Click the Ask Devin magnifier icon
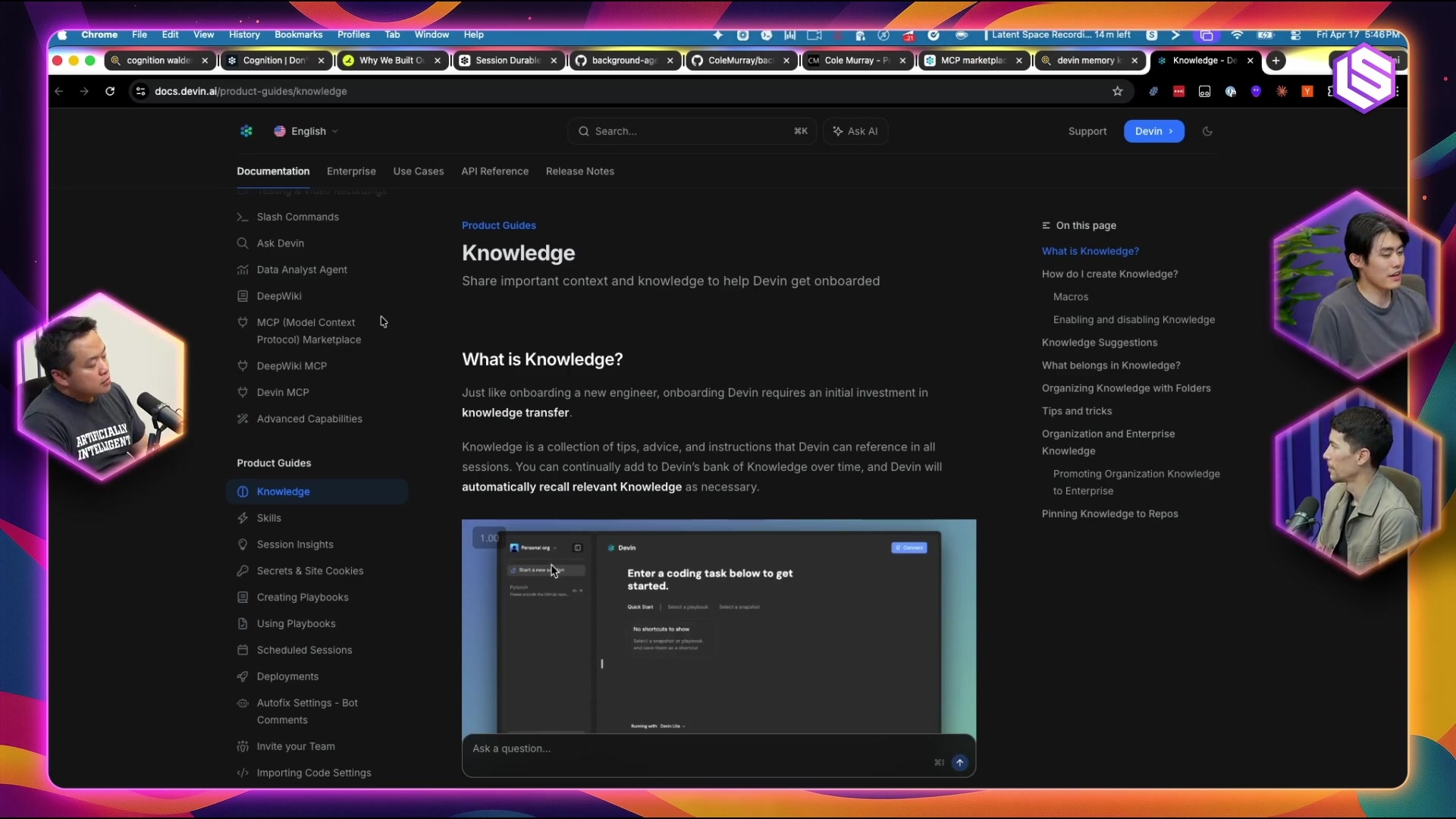1456x819 pixels. (243, 243)
